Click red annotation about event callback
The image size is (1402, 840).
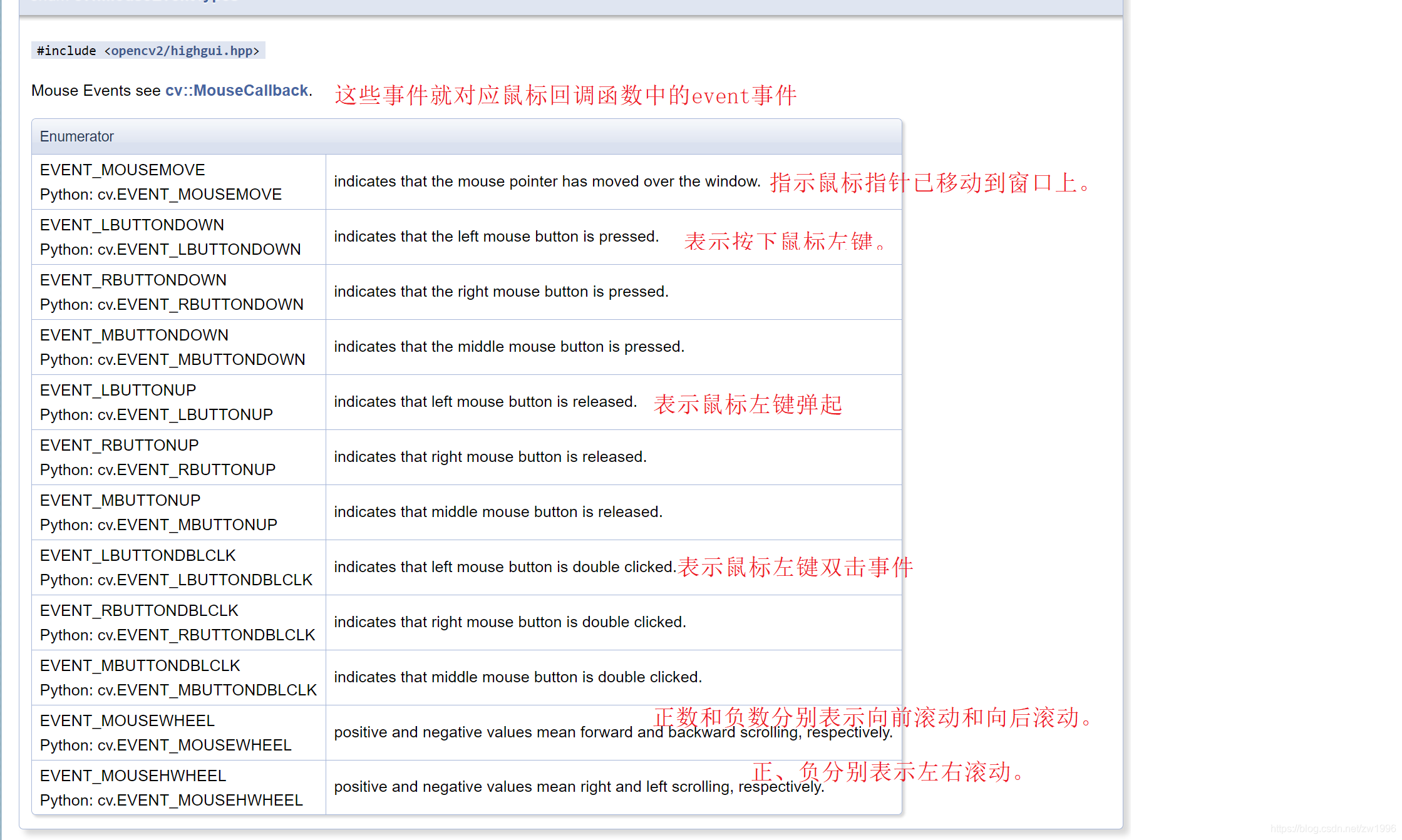(x=565, y=96)
